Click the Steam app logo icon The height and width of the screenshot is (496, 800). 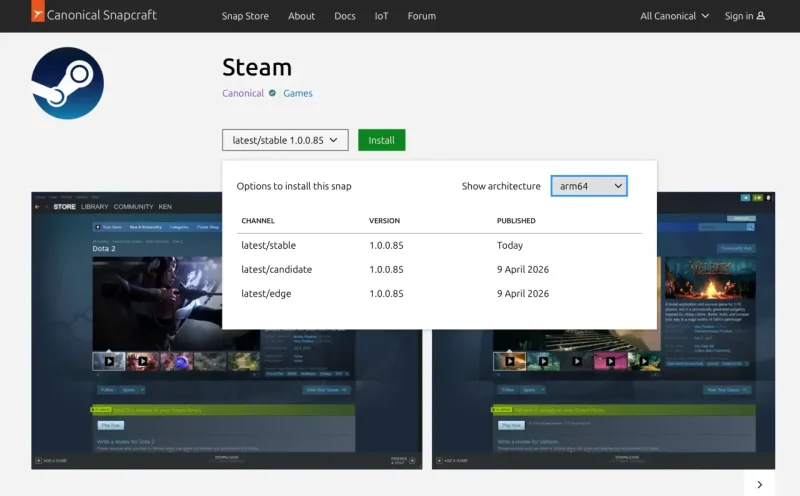[67, 83]
